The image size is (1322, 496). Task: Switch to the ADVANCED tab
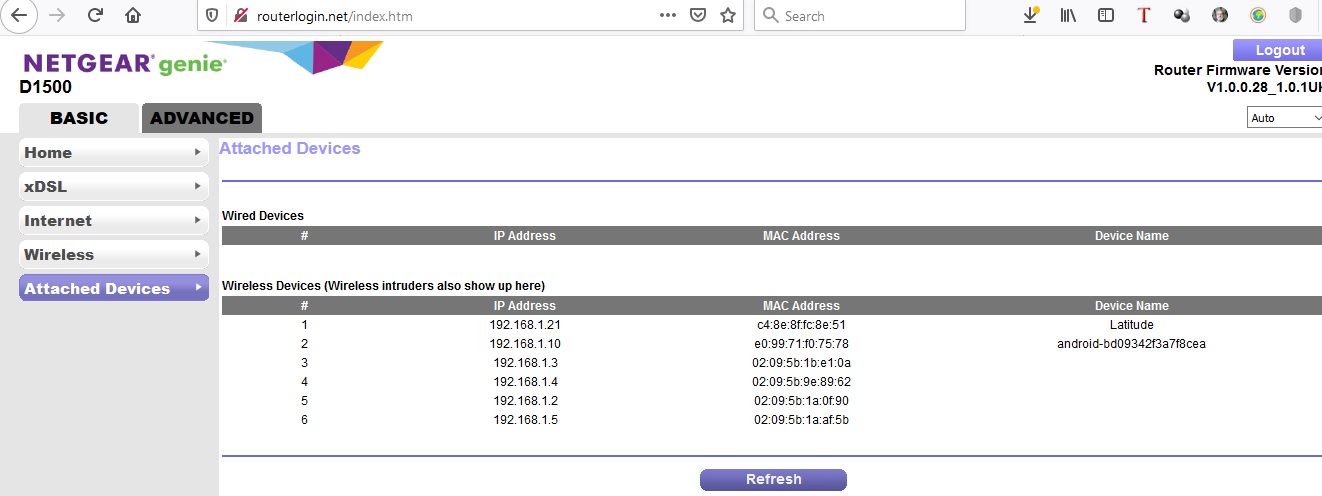pos(202,118)
